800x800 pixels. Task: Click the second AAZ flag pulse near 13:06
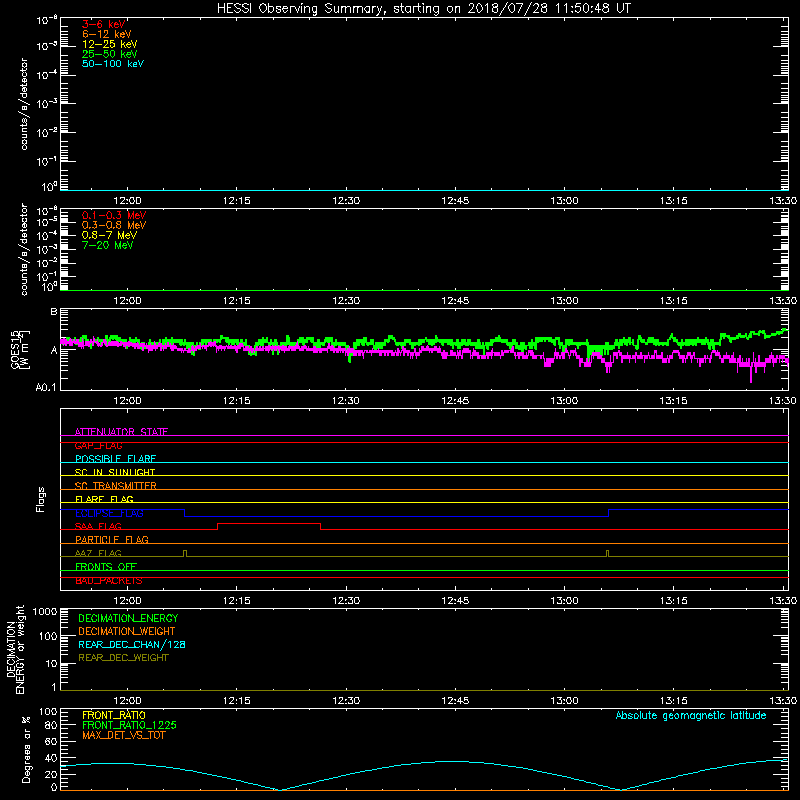click(x=607, y=553)
